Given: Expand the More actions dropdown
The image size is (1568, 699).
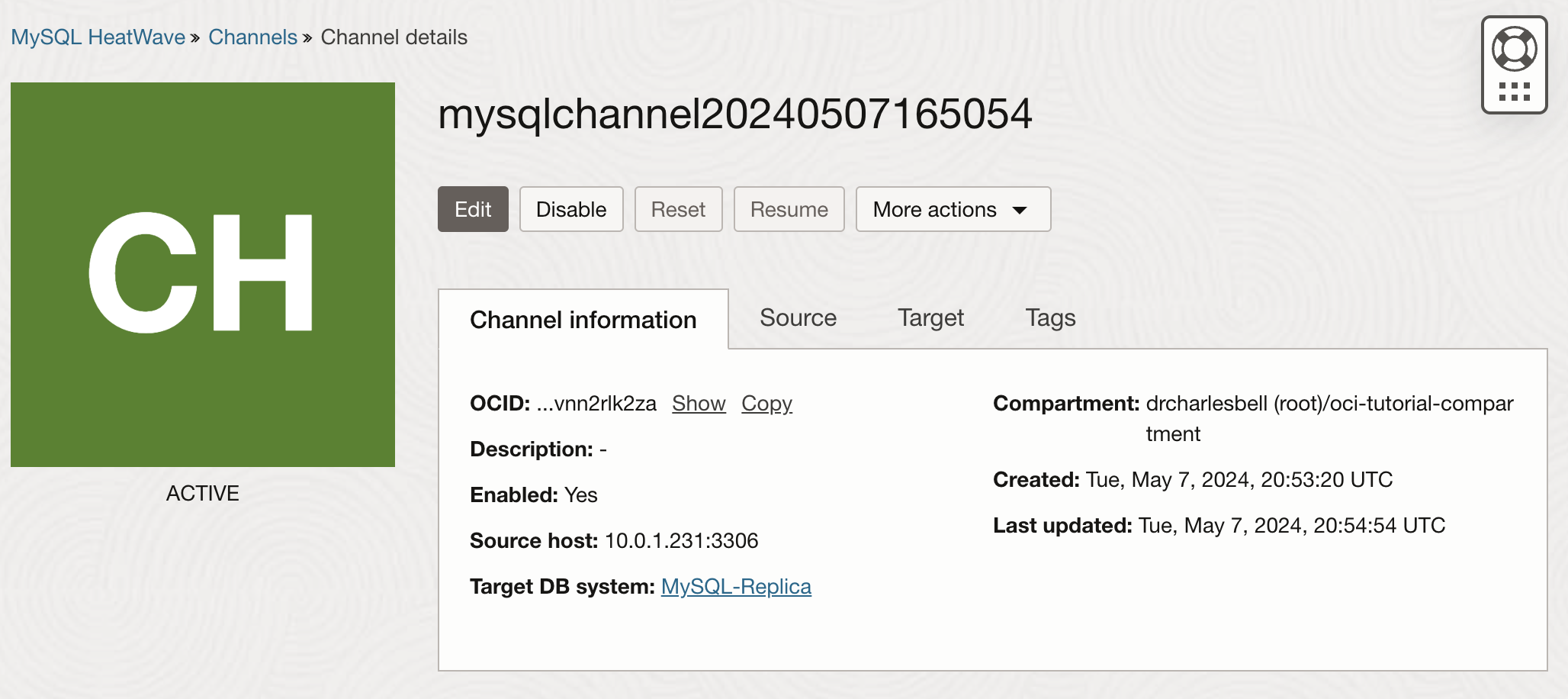Looking at the screenshot, I should [953, 208].
